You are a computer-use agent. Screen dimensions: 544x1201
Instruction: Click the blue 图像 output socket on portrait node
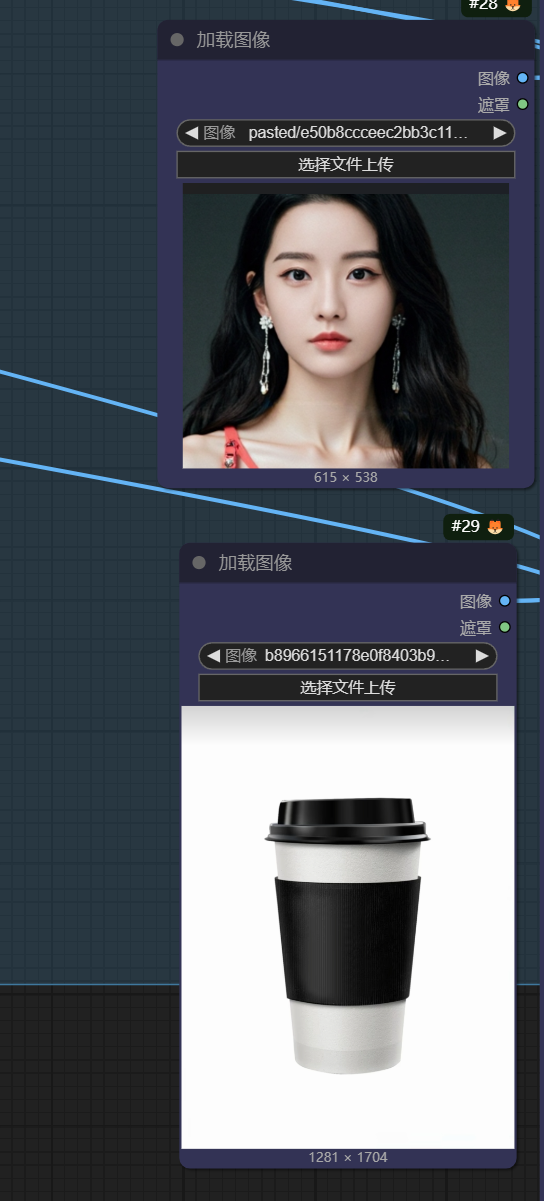coord(523,78)
